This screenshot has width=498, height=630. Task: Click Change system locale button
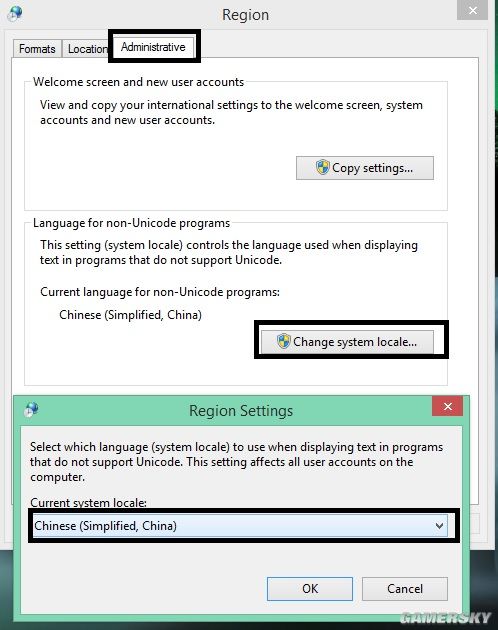click(347, 342)
